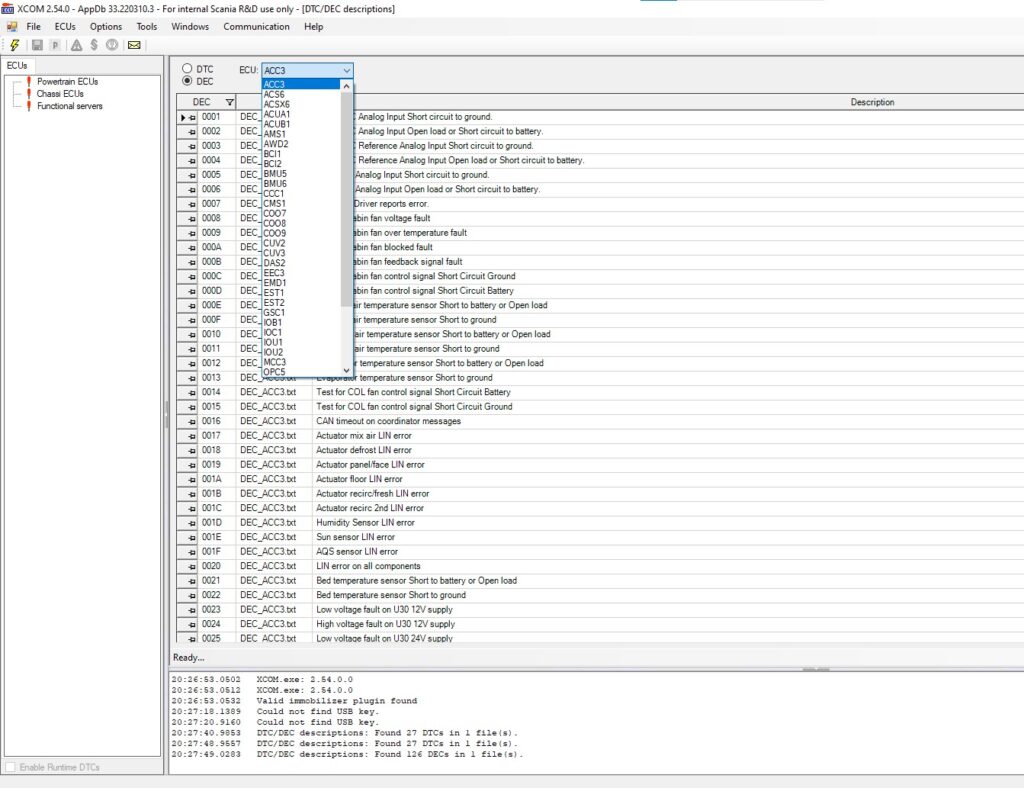Click the dollar sign toolbar icon
Viewport: 1024px width, 788px height.
click(x=93, y=44)
